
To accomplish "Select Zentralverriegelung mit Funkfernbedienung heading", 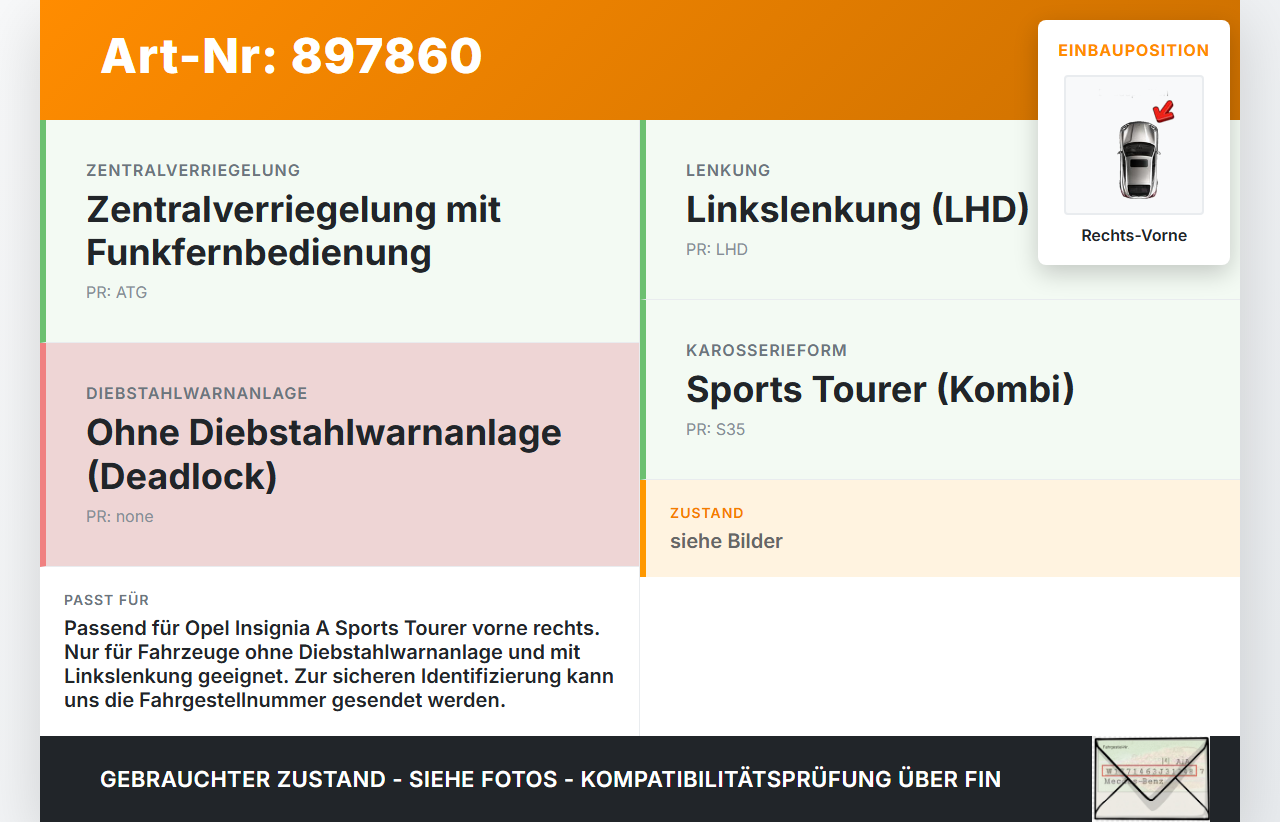I will pos(294,230).
